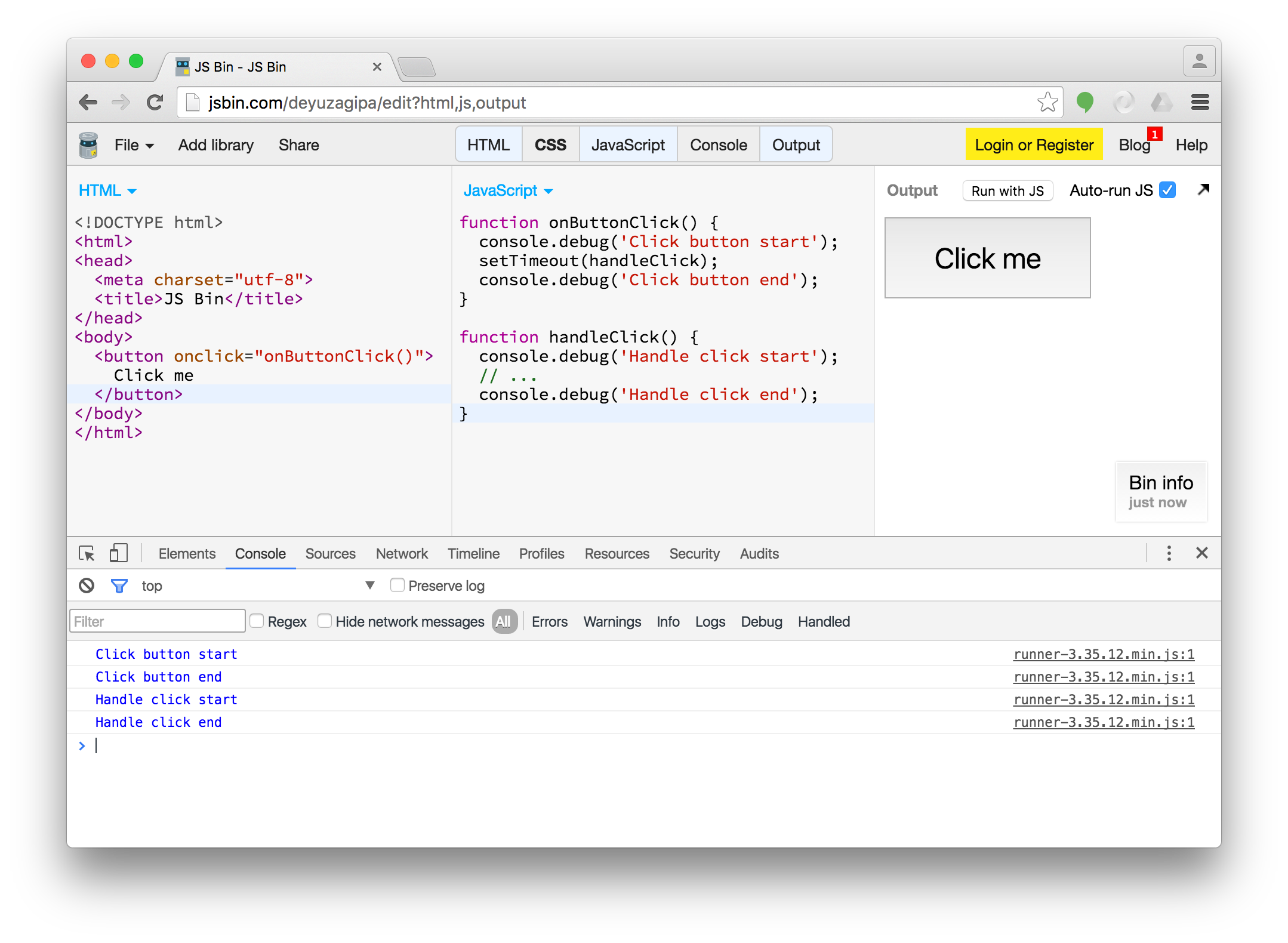
Task: Open the DevTools more-options vertical dots menu
Action: coord(1169,553)
